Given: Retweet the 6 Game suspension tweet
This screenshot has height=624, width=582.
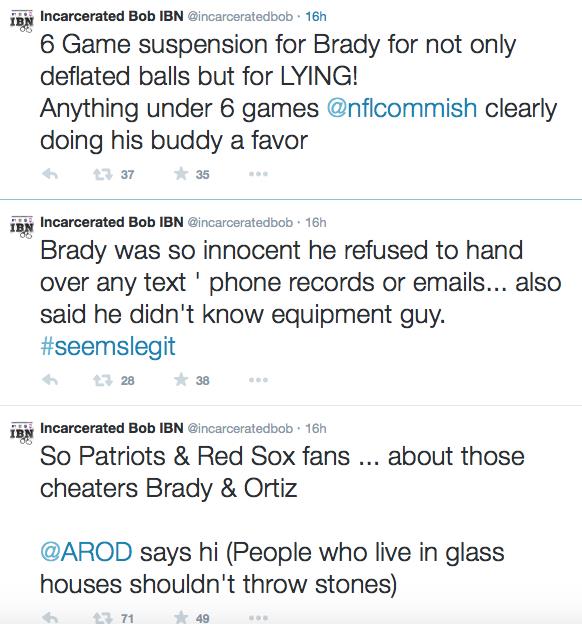Looking at the screenshot, I should (x=103, y=174).
